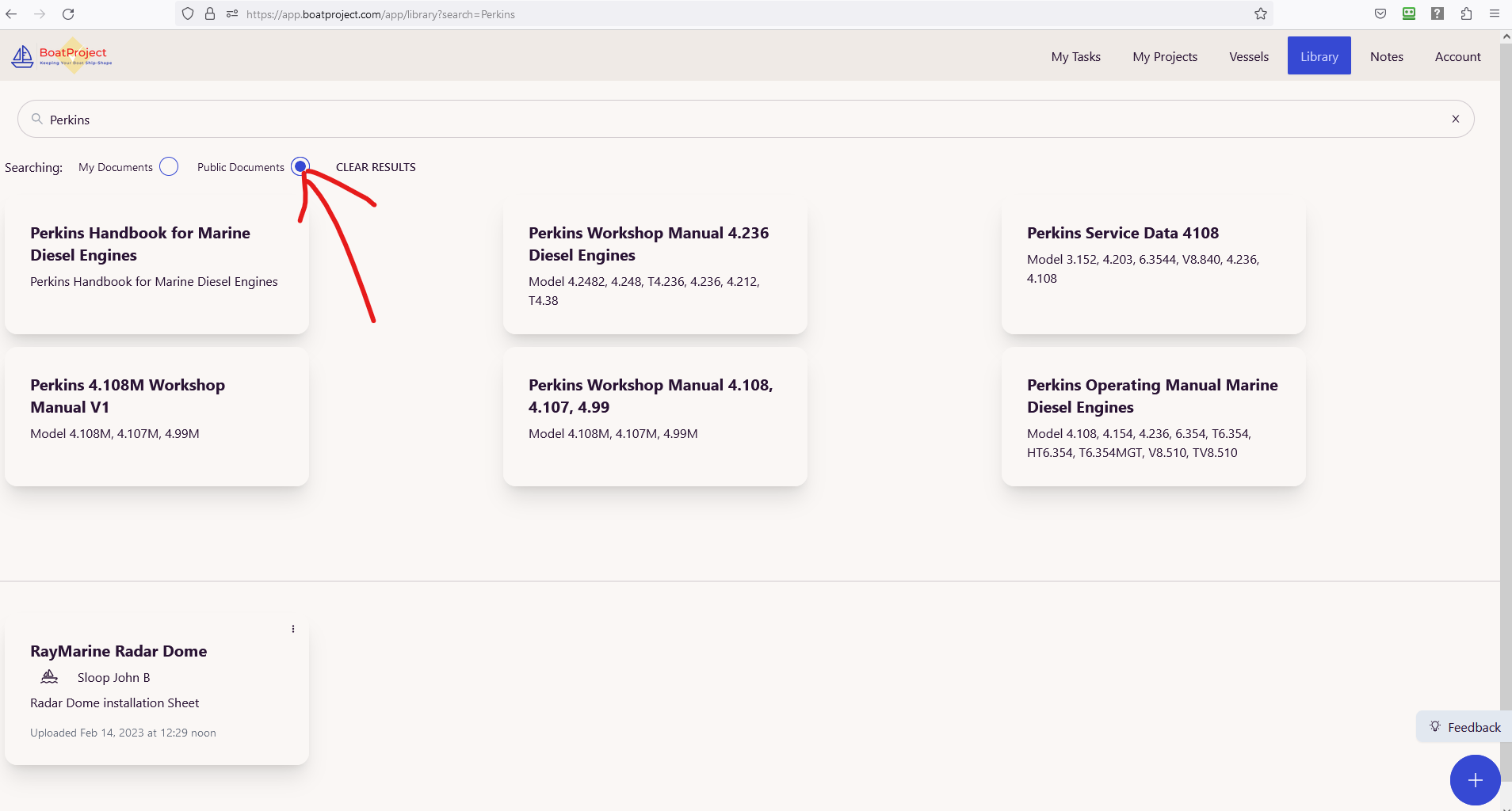The image size is (1512, 811).
Task: Open RayMarine Radar Dome options menu
Action: coord(293,629)
